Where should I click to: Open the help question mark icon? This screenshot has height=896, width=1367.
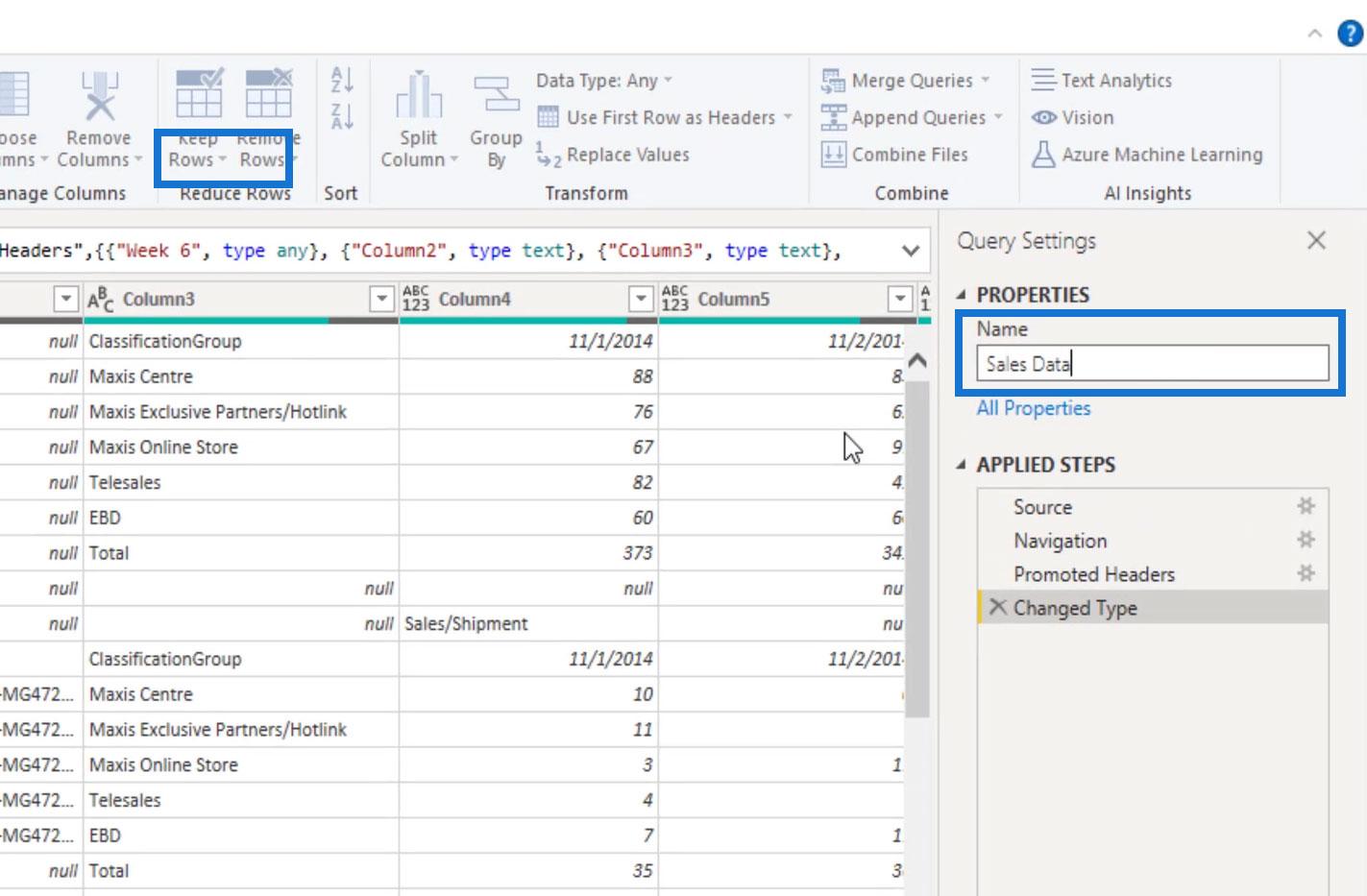[1350, 34]
